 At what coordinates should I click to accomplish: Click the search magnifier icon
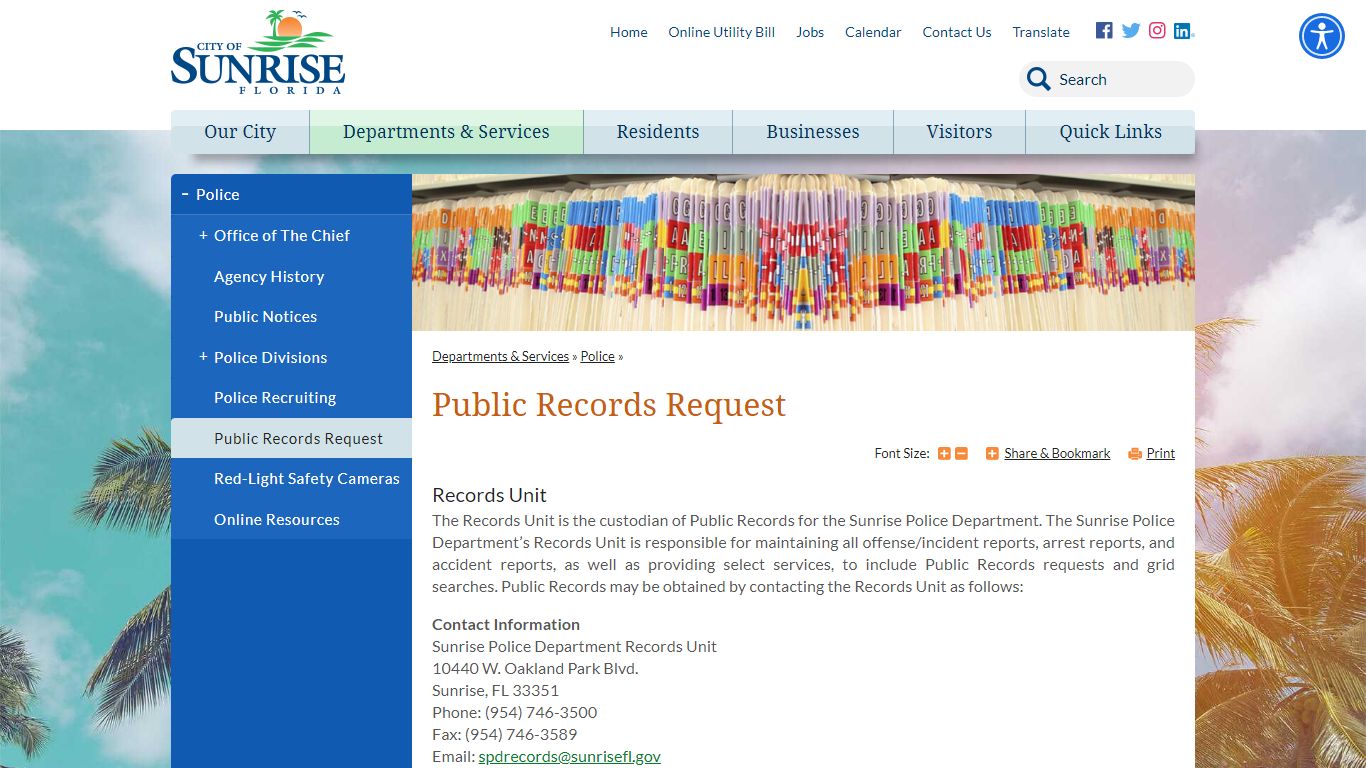(x=1038, y=80)
